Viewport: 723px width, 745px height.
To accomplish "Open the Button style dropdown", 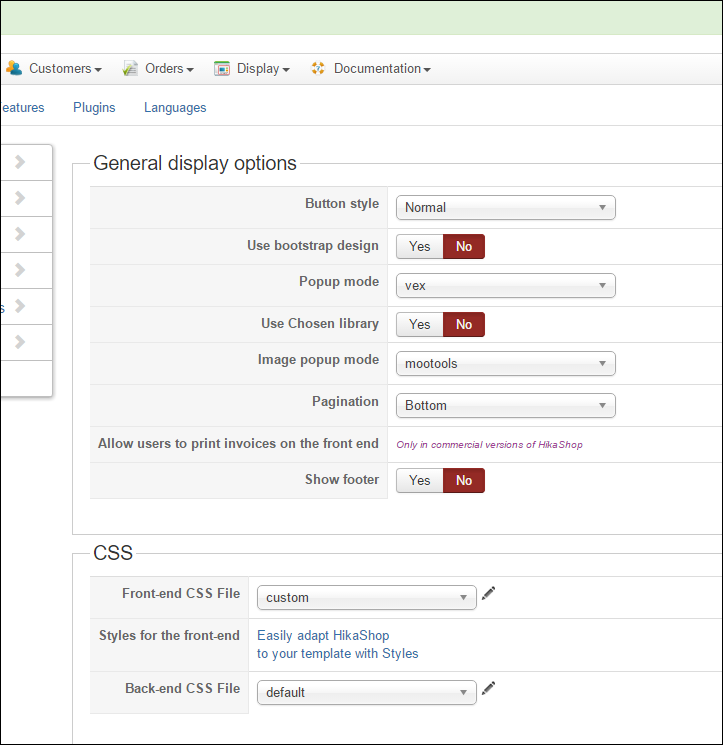I will pyautogui.click(x=505, y=208).
